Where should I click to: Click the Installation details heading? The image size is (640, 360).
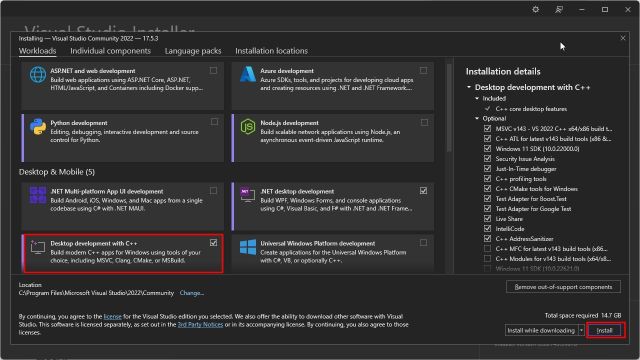[503, 71]
